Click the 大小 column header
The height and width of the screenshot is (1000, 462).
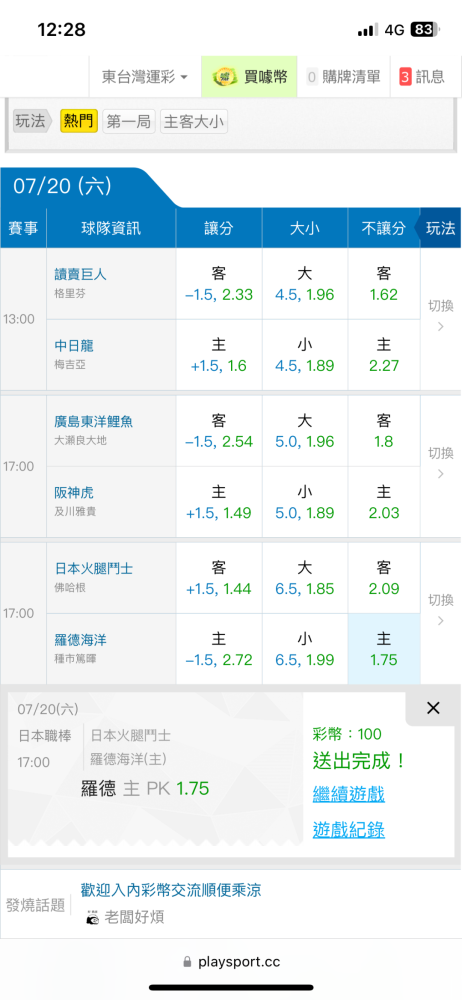[x=305, y=228]
